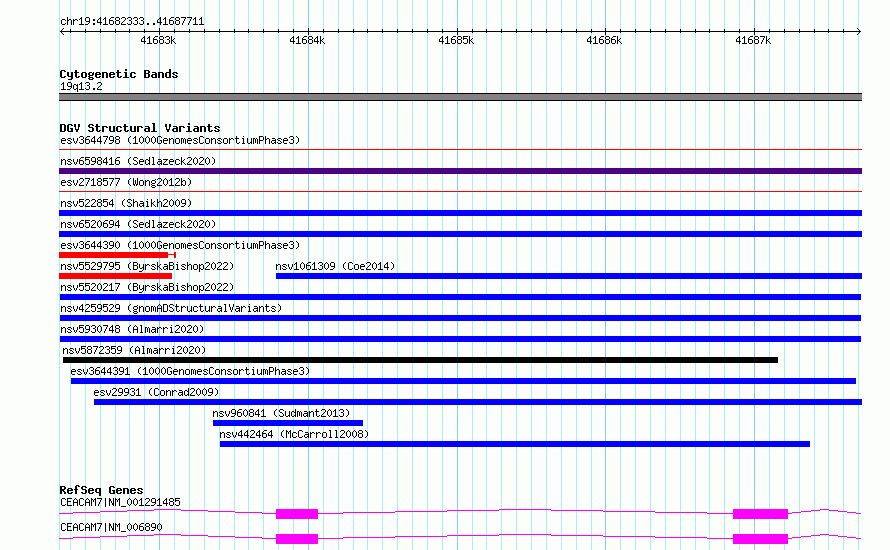The image size is (890, 550).
Task: Click the red bar of nsv5529795
Action: [x=115, y=276]
